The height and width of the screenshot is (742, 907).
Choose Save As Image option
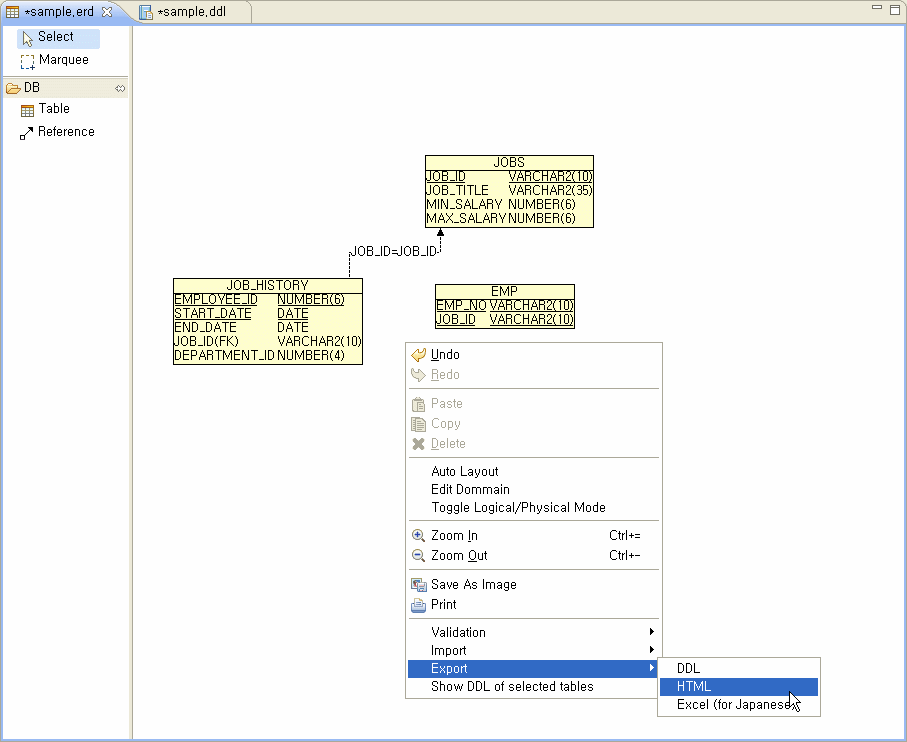point(473,585)
